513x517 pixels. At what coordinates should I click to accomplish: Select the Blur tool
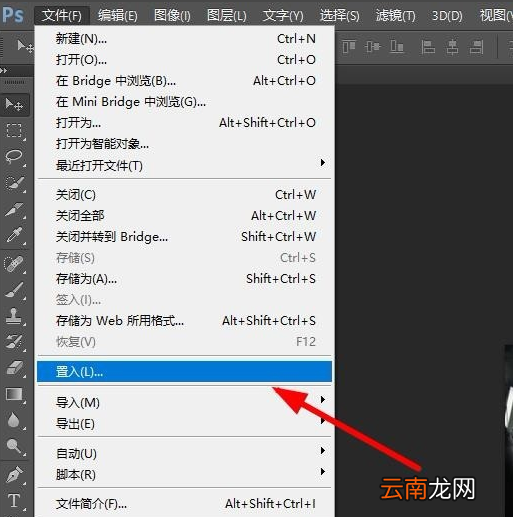click(x=14, y=420)
